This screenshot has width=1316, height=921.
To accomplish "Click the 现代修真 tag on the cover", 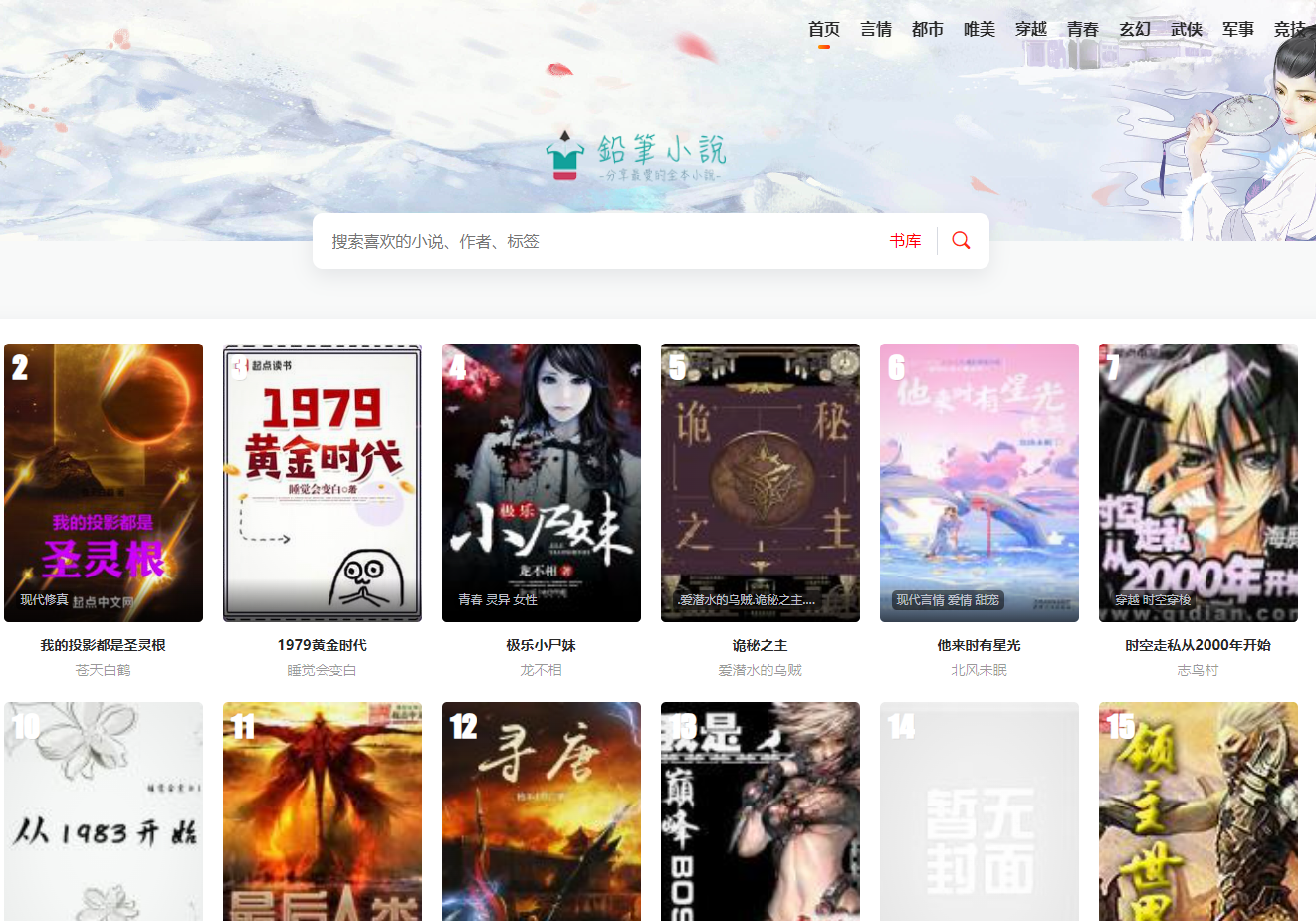I will 45,600.
